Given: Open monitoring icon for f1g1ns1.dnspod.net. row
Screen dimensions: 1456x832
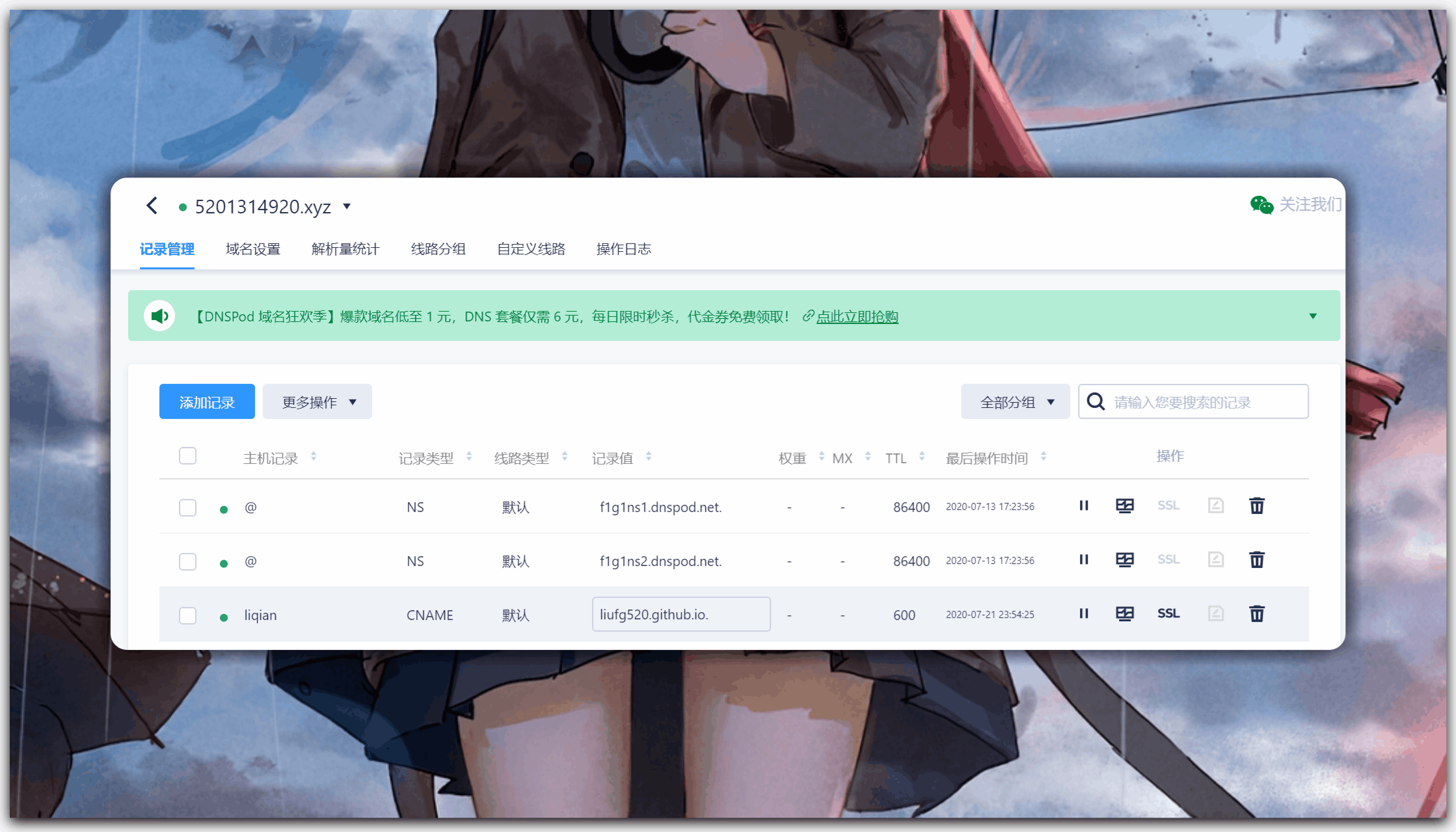Looking at the screenshot, I should coord(1125,505).
